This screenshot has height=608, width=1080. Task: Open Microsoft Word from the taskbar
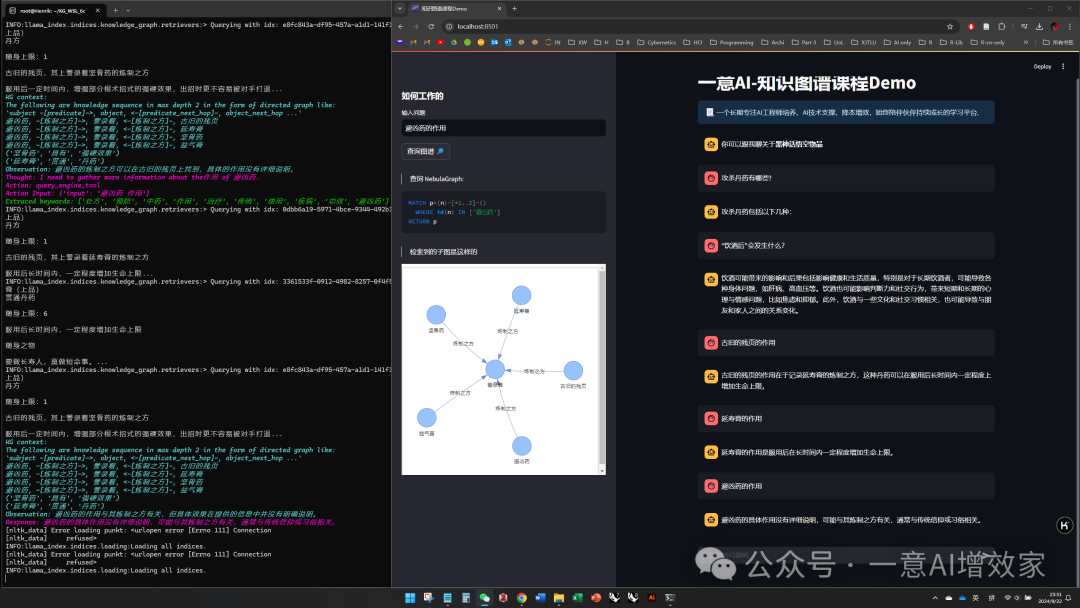540,598
